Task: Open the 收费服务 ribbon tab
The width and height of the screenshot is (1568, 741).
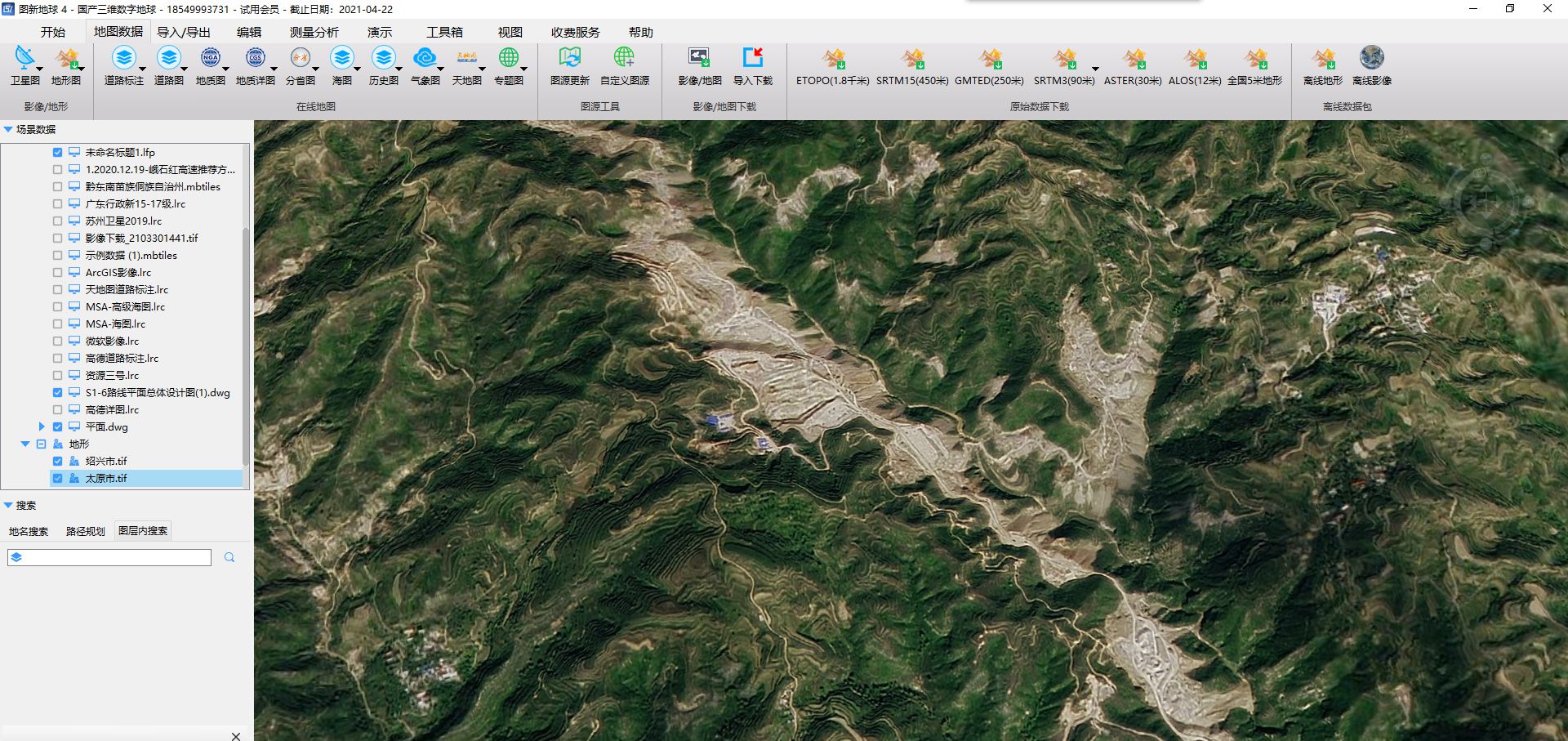Action: tap(576, 32)
